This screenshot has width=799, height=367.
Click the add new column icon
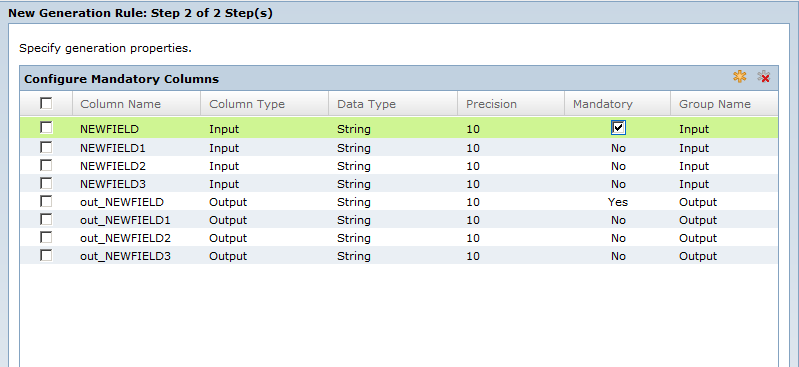coord(739,77)
